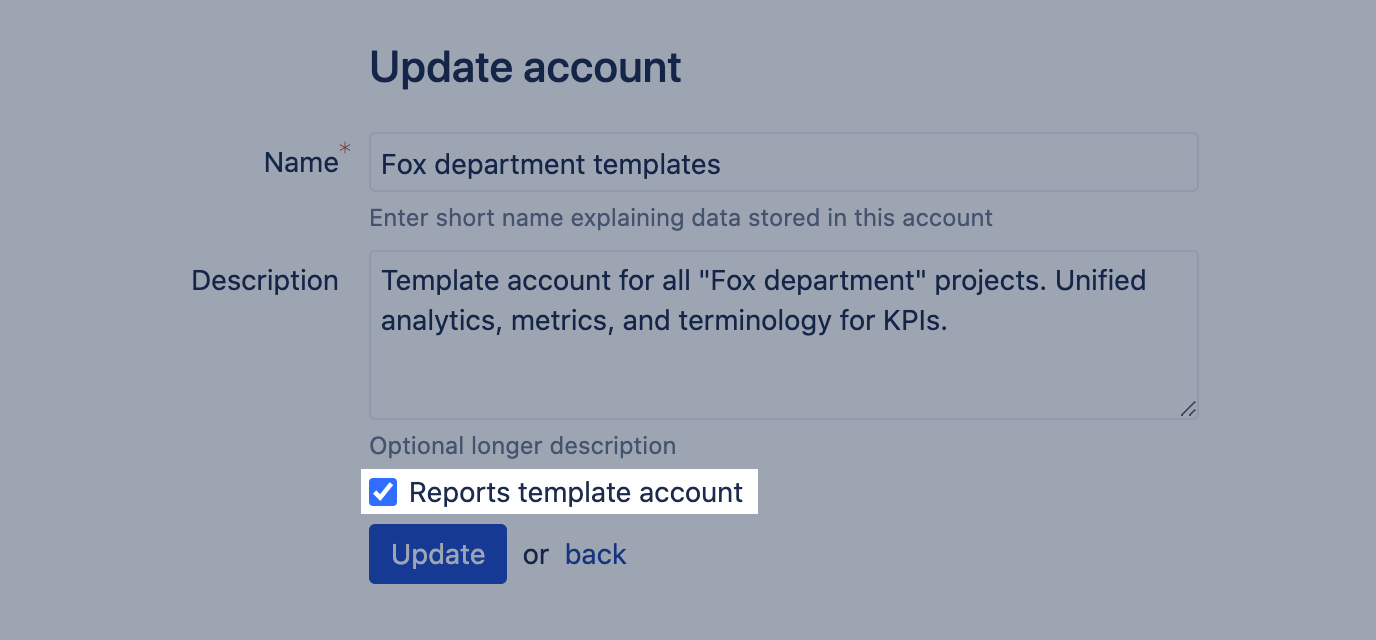
Task: Place cursor on "Fox" in Name field
Action: coord(404,164)
